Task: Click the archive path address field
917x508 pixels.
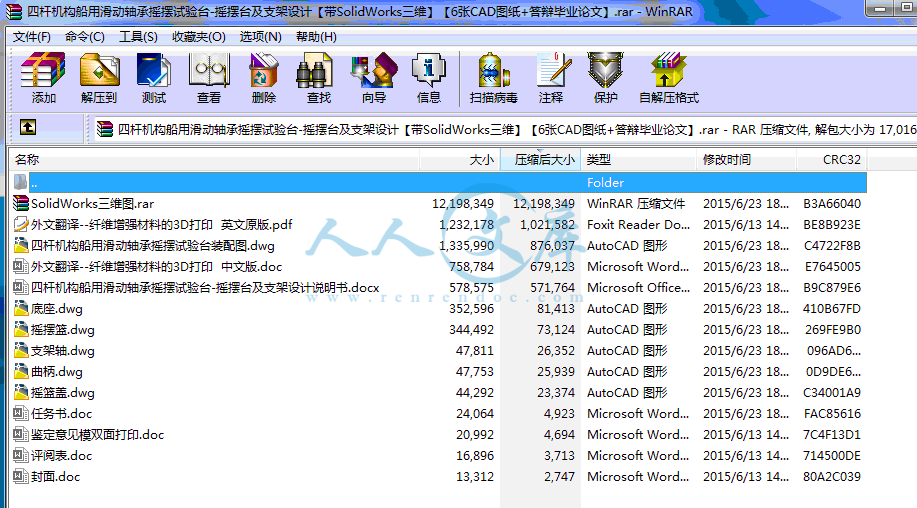Action: coord(505,129)
